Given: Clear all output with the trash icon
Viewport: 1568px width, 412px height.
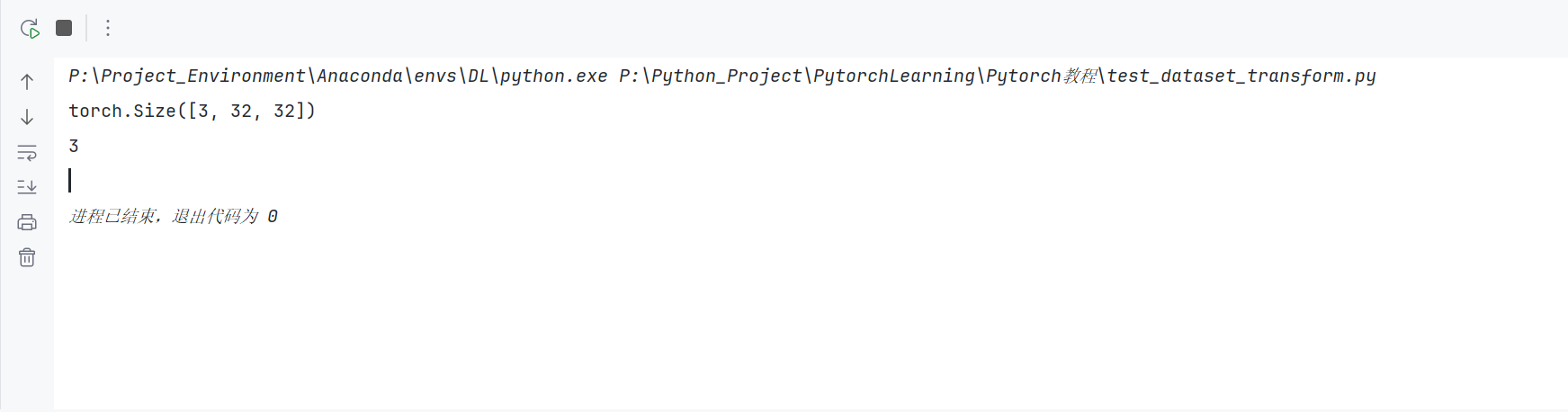Looking at the screenshot, I should [x=27, y=257].
